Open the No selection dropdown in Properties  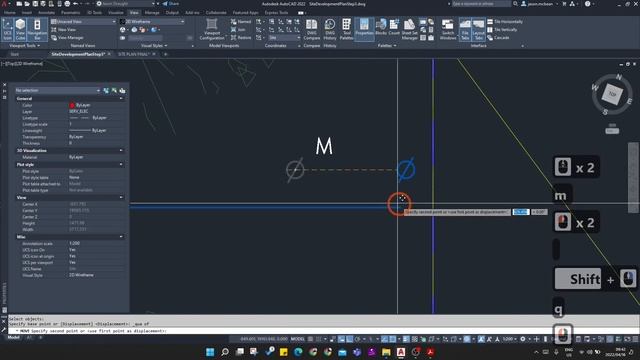coord(58,90)
